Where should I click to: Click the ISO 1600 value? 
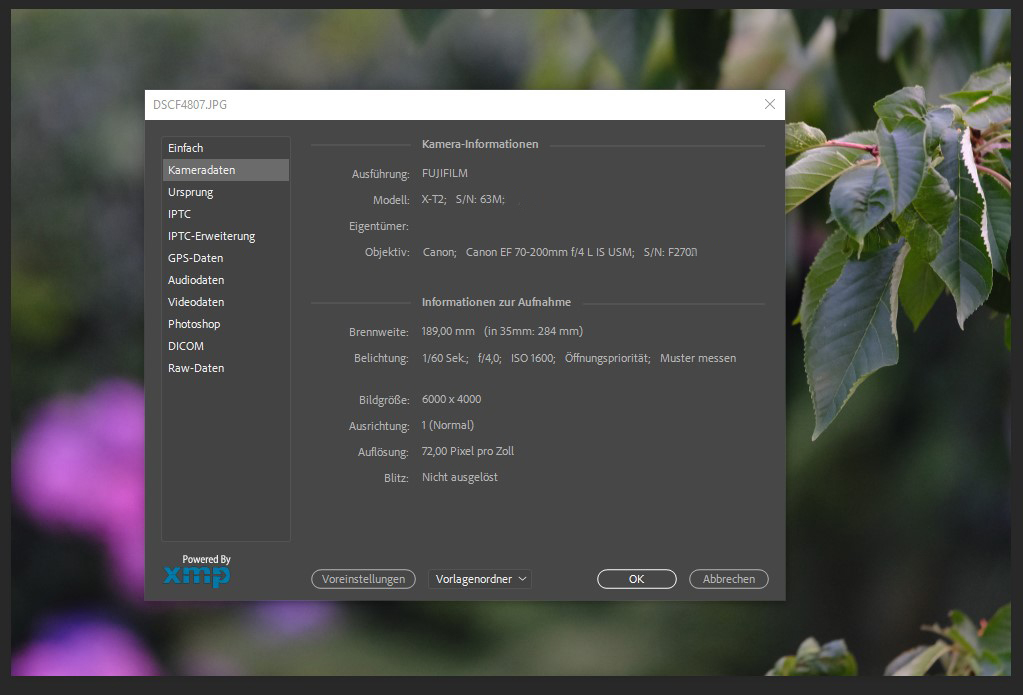tap(532, 358)
